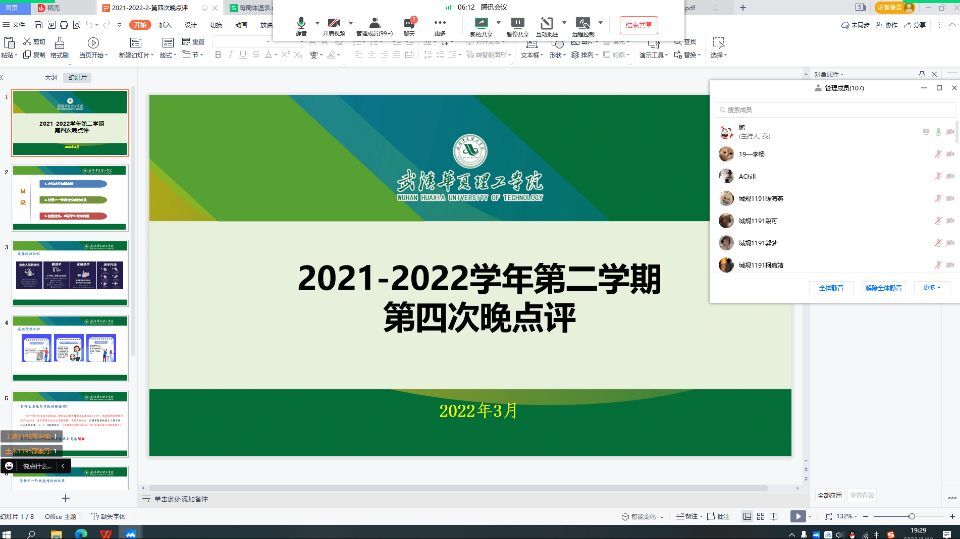The width and height of the screenshot is (960, 539).
Task: Click the save icon in quick access bar
Action: click(x=39, y=24)
